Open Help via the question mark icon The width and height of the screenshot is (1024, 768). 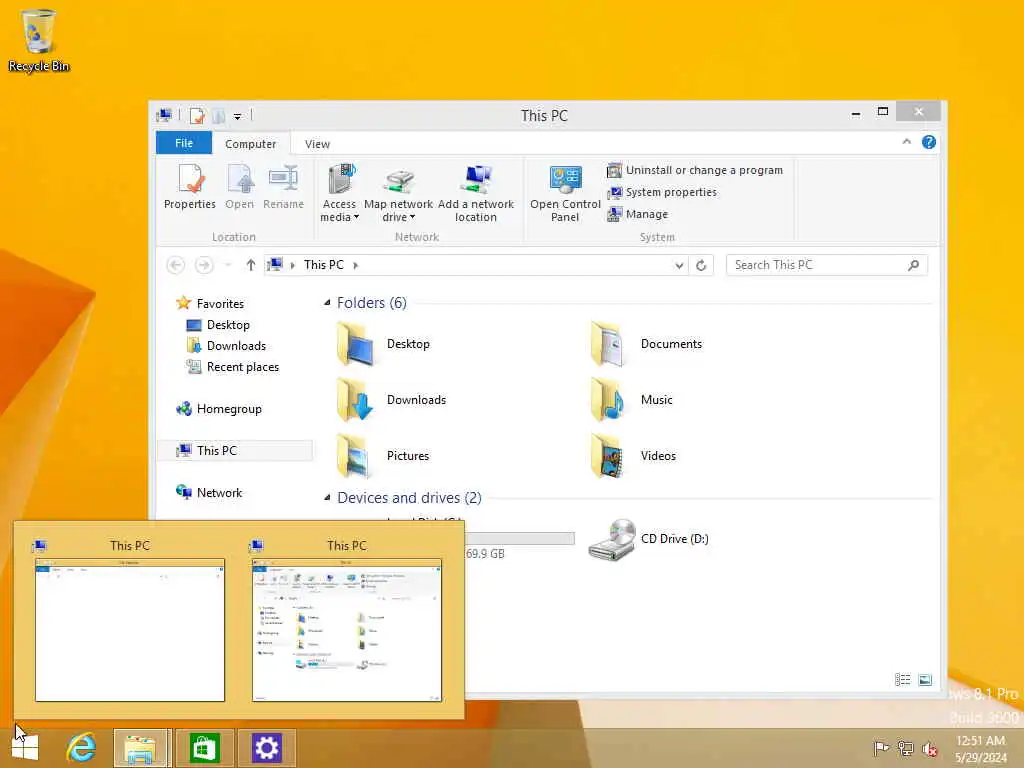click(929, 142)
